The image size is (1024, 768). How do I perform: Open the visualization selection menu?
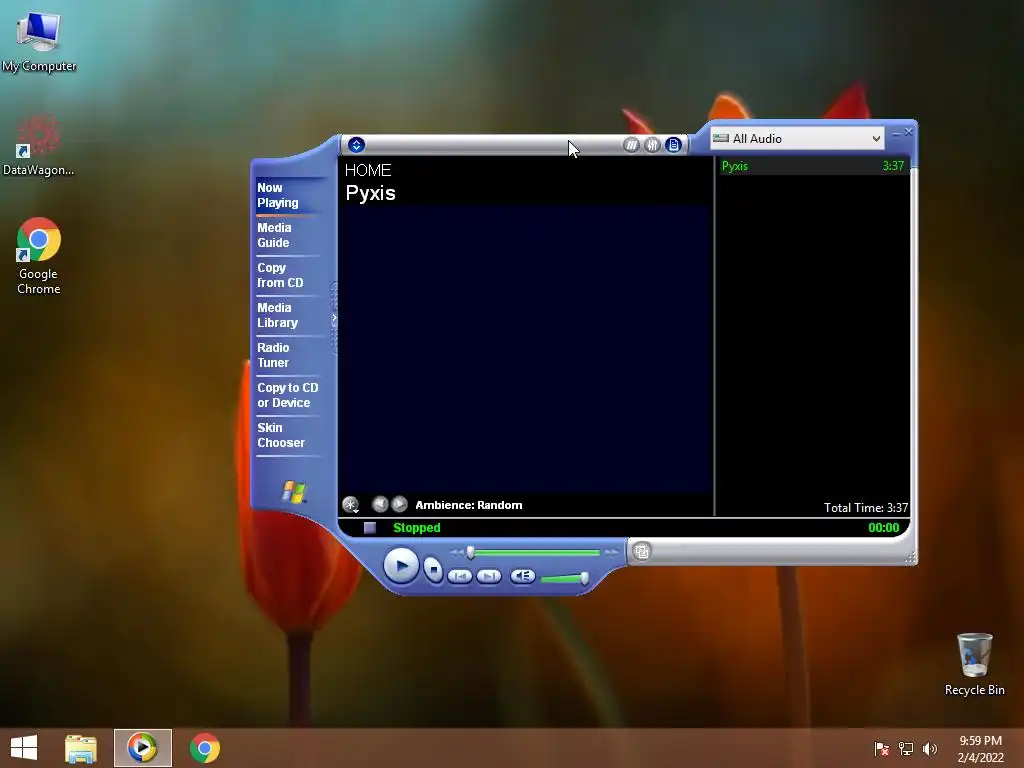click(x=351, y=505)
